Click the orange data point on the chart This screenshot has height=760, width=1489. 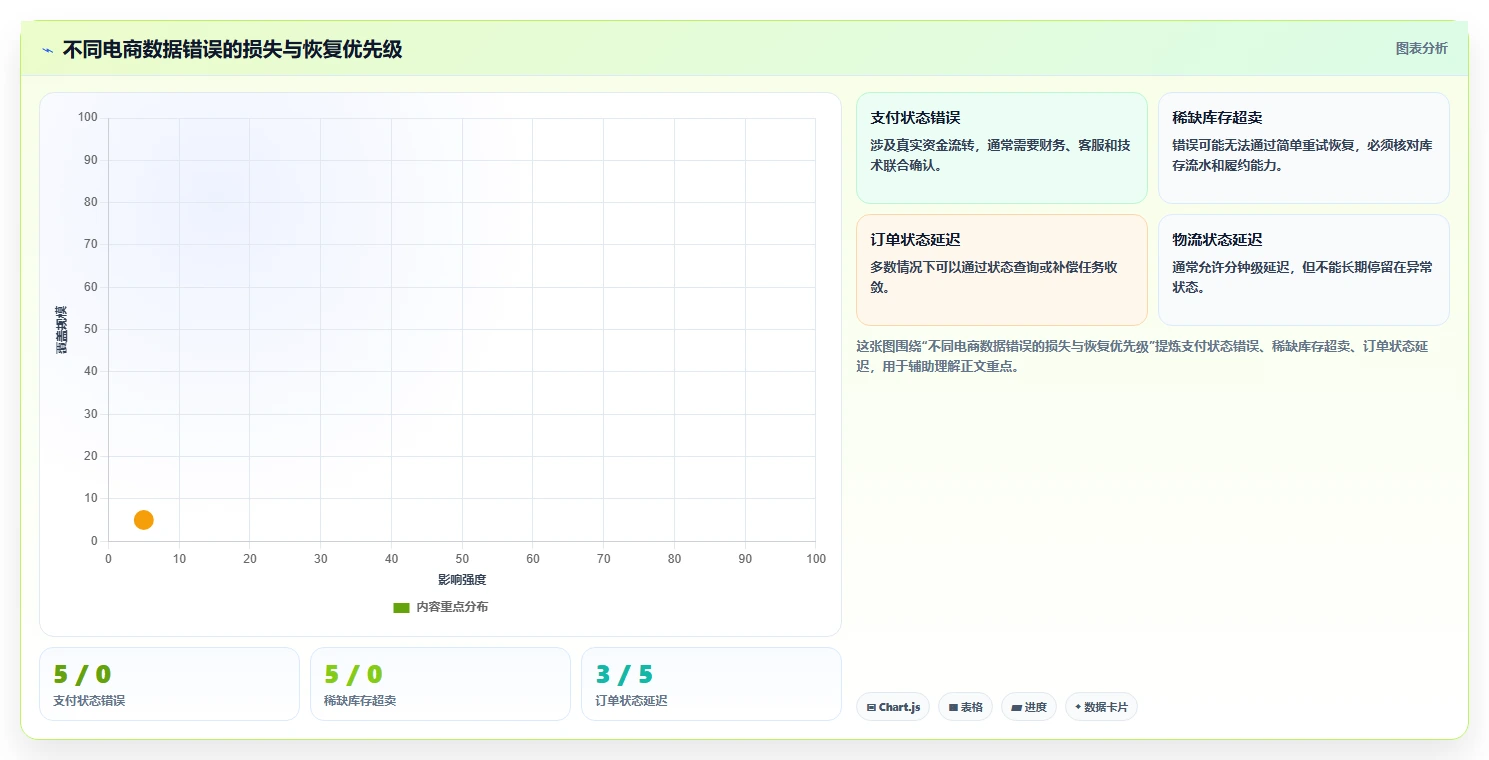pos(143,520)
